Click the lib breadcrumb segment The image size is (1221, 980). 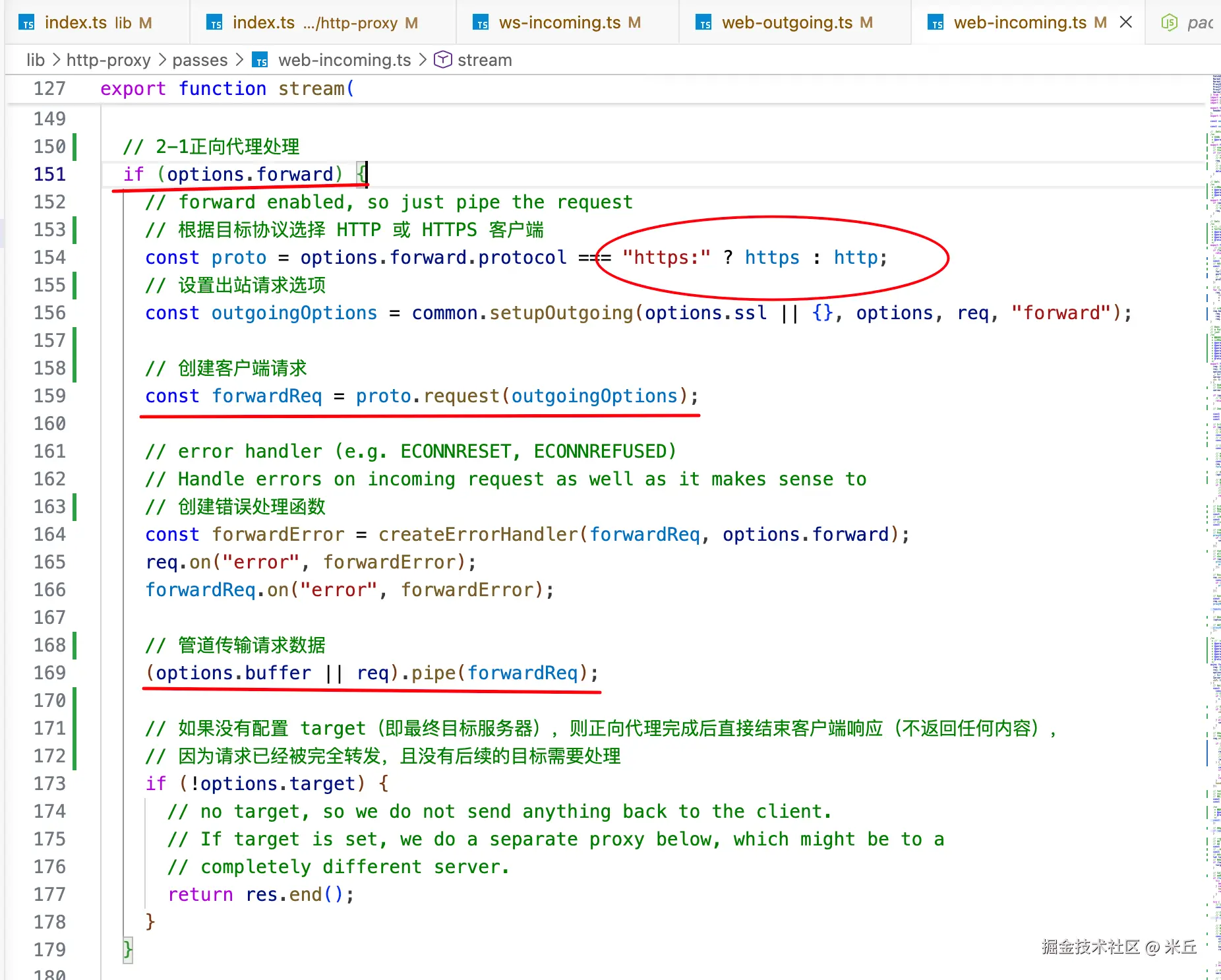coord(36,60)
